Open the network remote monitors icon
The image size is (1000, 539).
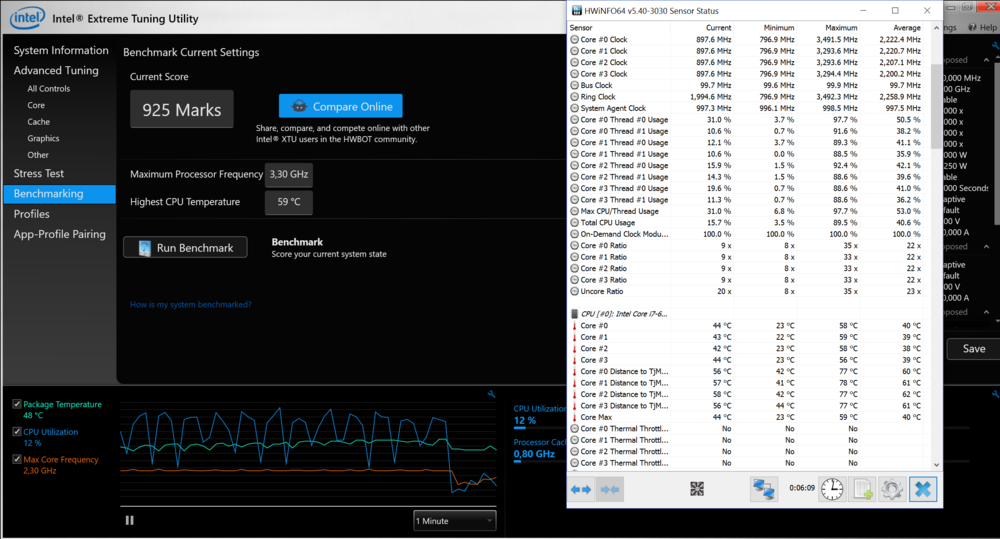(x=765, y=489)
